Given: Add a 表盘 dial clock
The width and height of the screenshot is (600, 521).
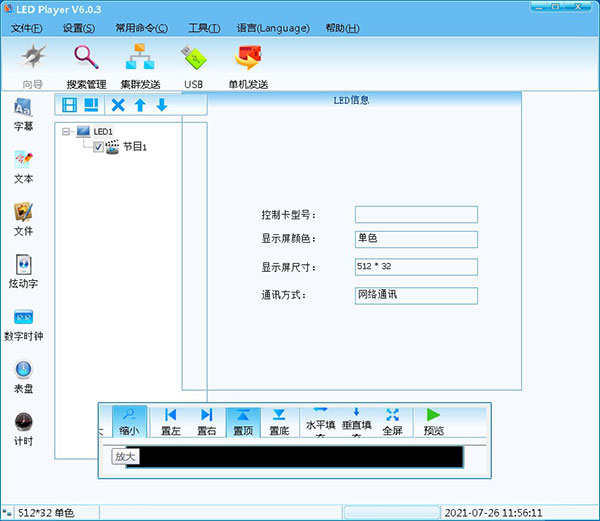Looking at the screenshot, I should point(23,377).
